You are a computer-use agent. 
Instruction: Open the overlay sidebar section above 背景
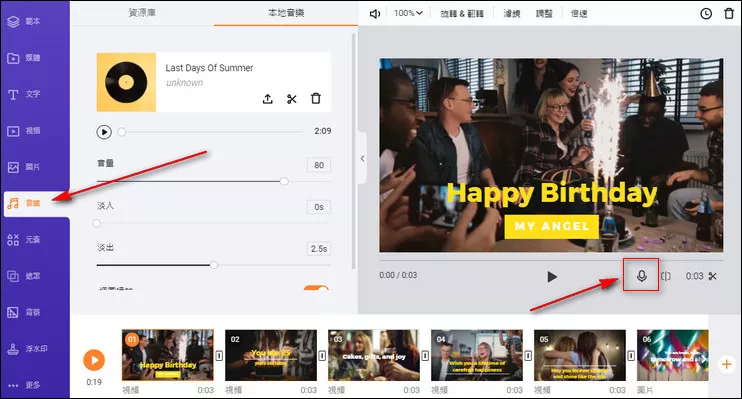(25, 276)
